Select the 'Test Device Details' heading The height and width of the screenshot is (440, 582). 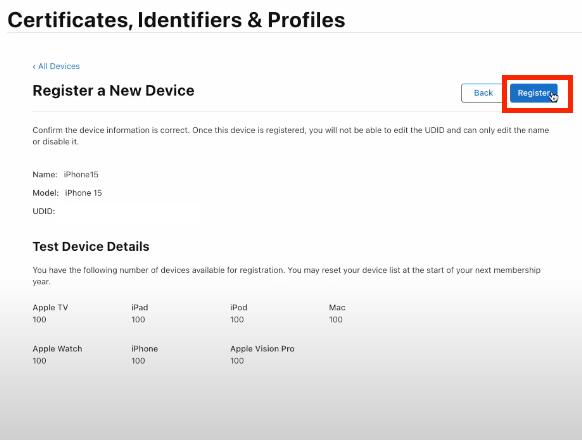pyautogui.click(x=91, y=247)
